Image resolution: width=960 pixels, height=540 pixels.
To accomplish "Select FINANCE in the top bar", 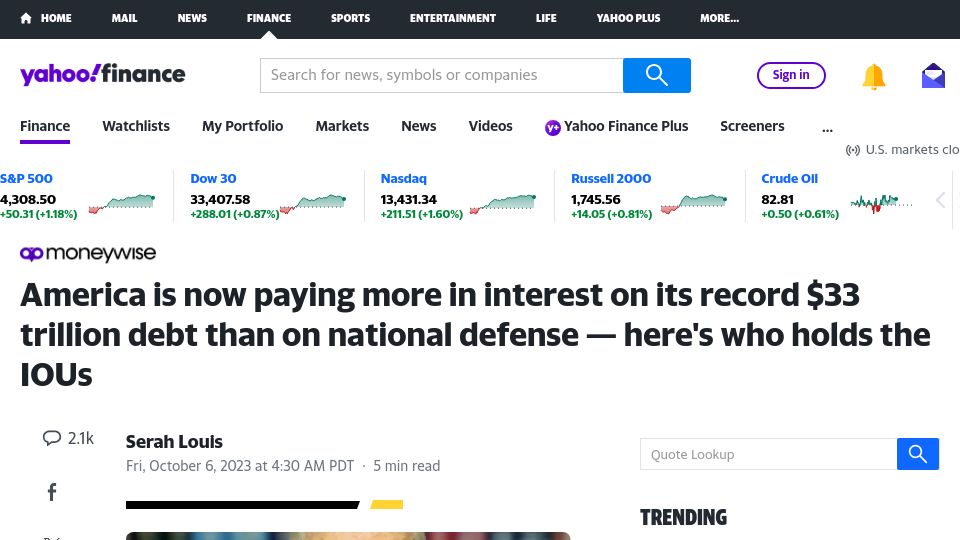I will click(x=269, y=18).
